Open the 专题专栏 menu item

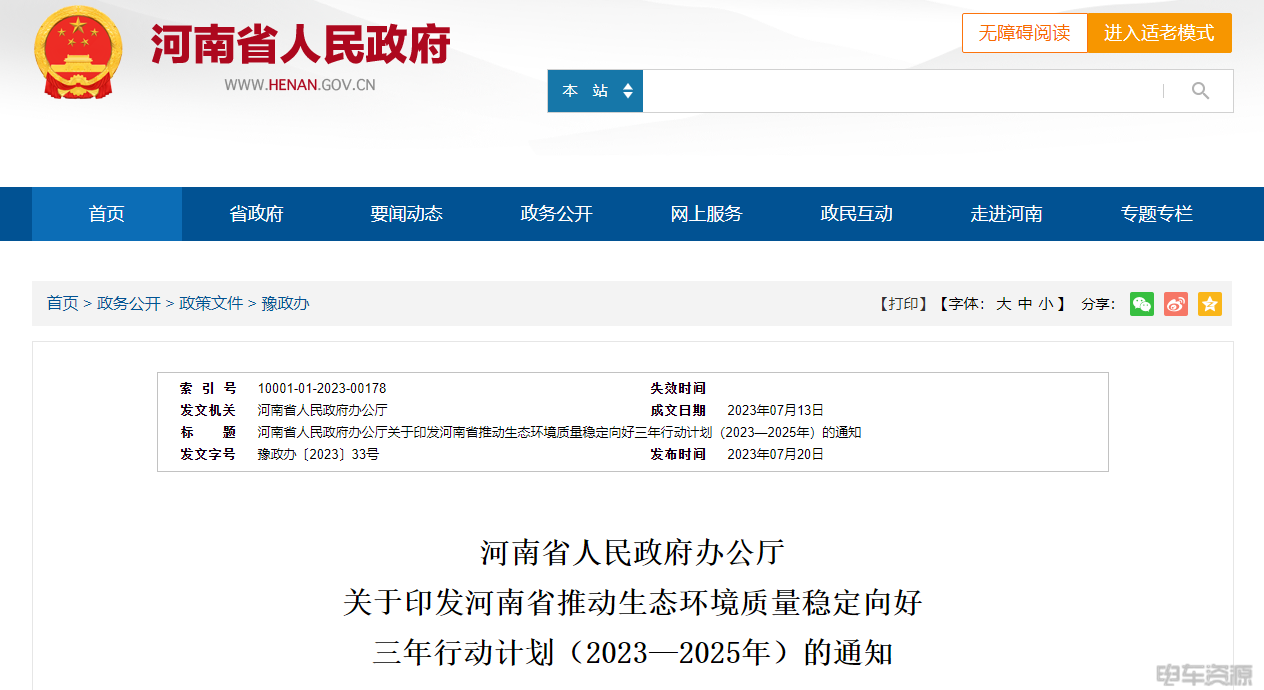click(x=1157, y=214)
